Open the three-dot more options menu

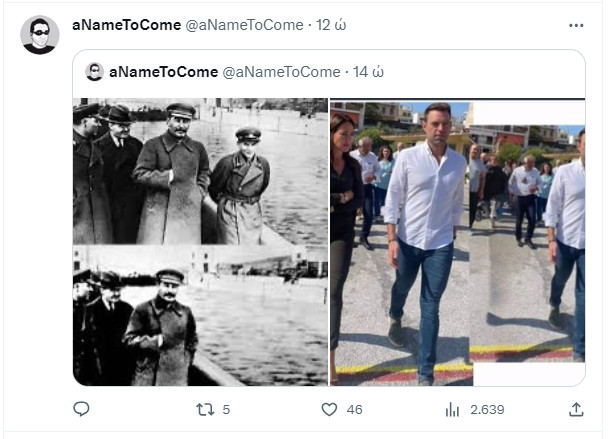point(576,25)
